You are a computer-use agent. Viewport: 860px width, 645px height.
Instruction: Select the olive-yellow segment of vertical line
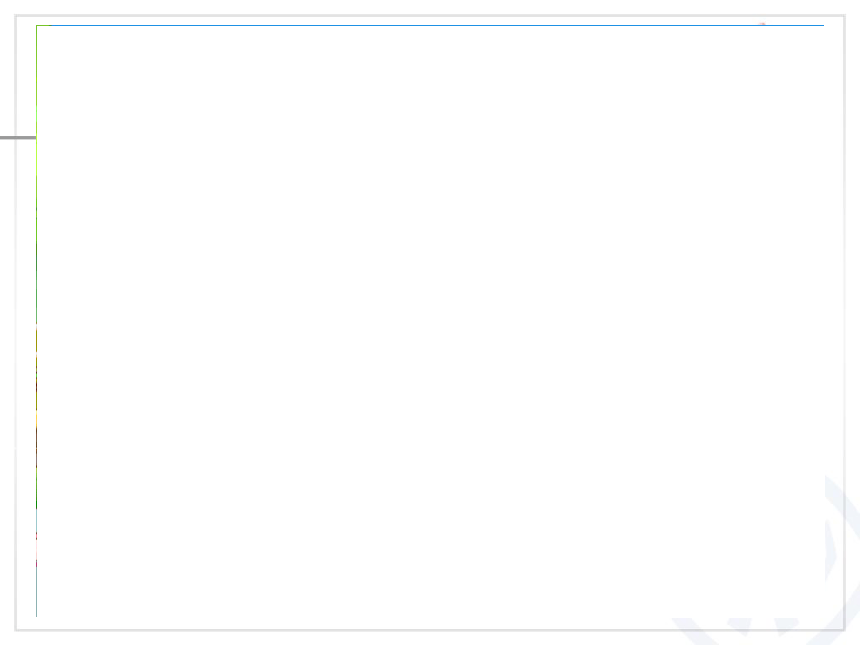36,340
